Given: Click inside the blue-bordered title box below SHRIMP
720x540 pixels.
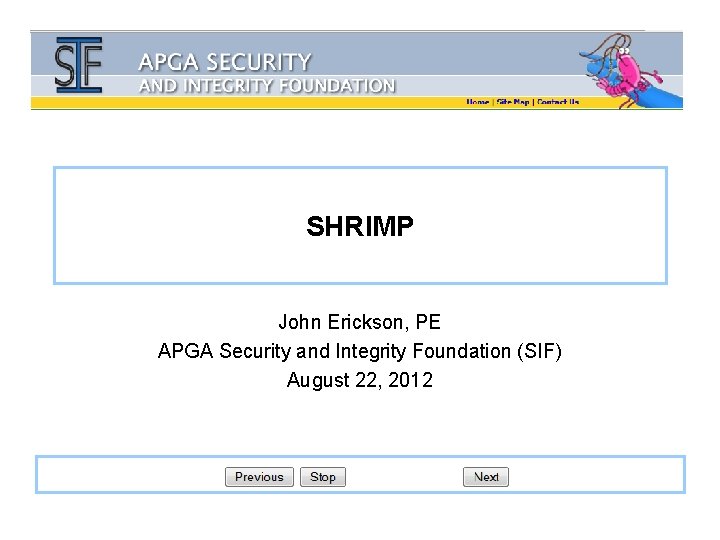Looking at the screenshot, I should (360, 262).
